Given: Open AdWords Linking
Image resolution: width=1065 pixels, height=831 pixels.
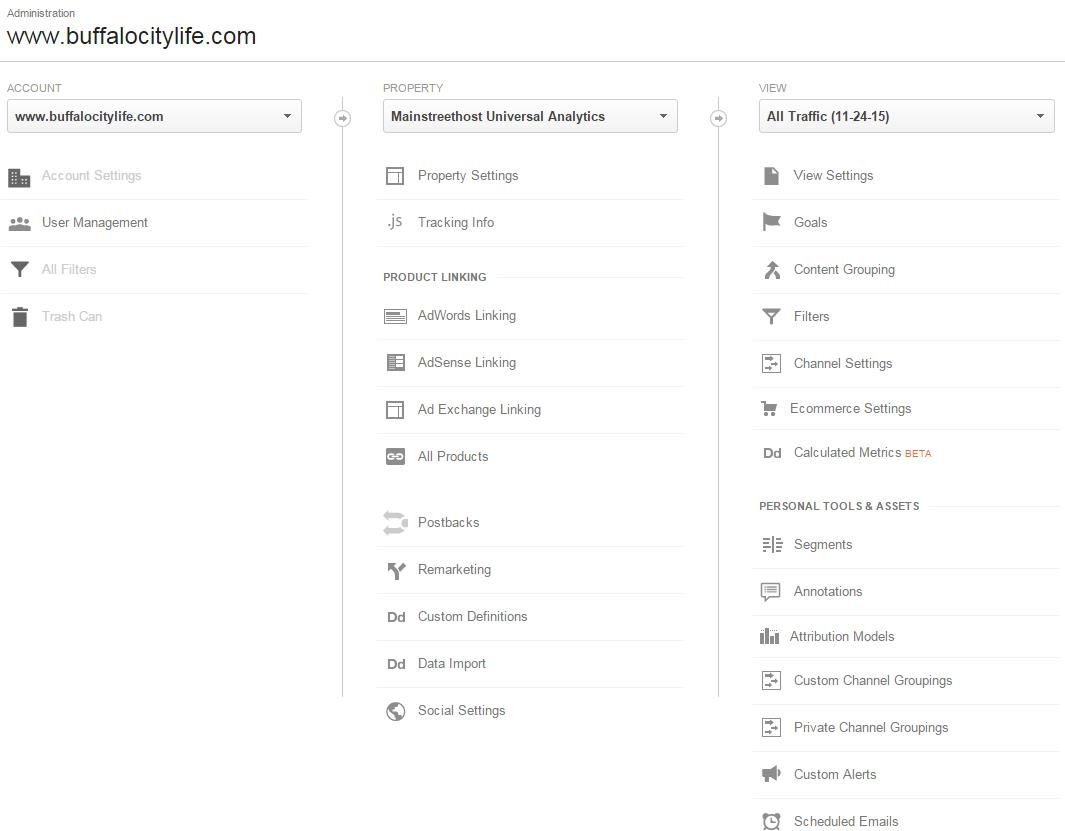Looking at the screenshot, I should pos(466,315).
